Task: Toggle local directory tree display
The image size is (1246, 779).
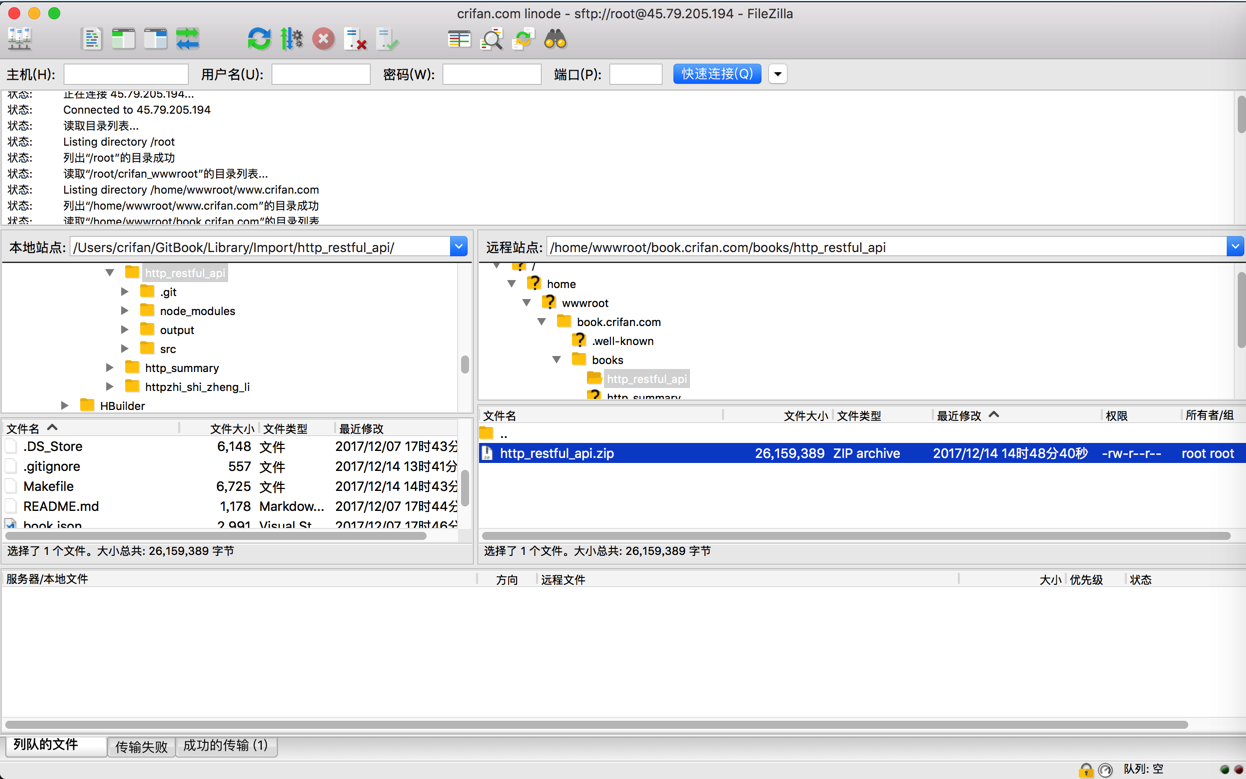Action: [x=123, y=39]
